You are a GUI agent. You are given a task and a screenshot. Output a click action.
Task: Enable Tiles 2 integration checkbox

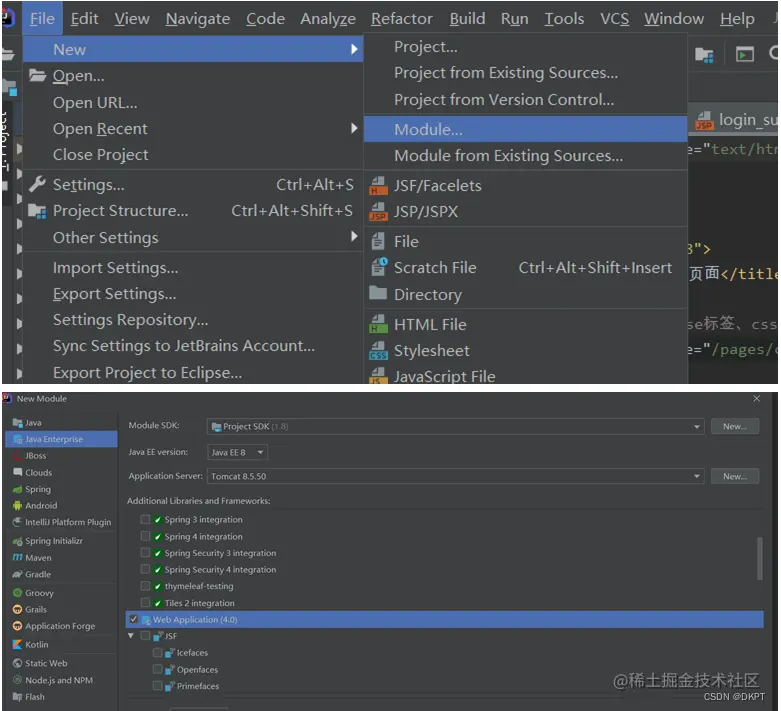[145, 603]
